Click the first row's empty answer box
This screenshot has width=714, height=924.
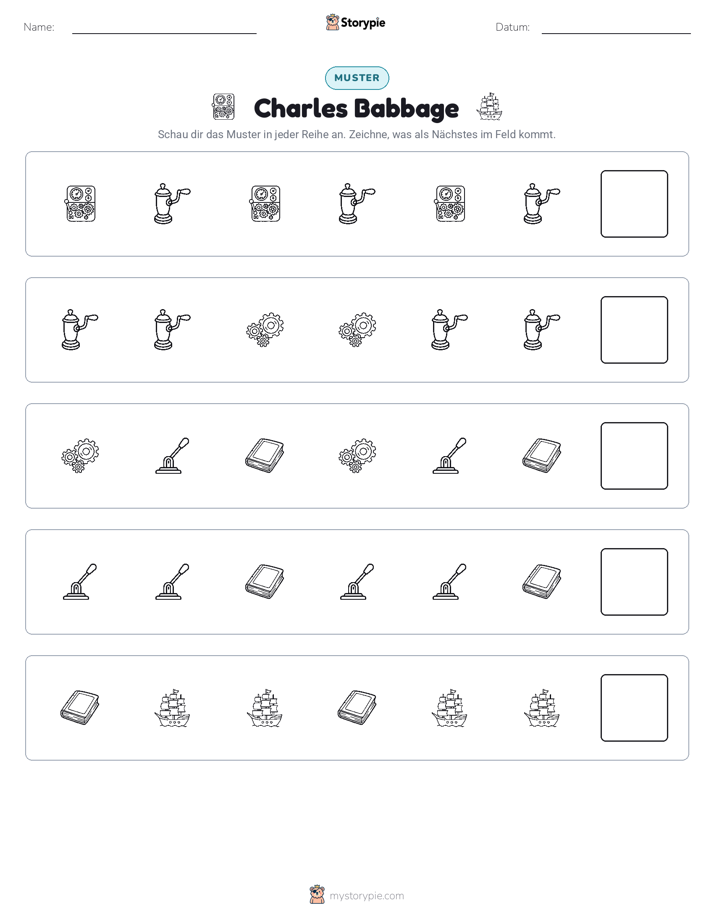[x=634, y=204]
